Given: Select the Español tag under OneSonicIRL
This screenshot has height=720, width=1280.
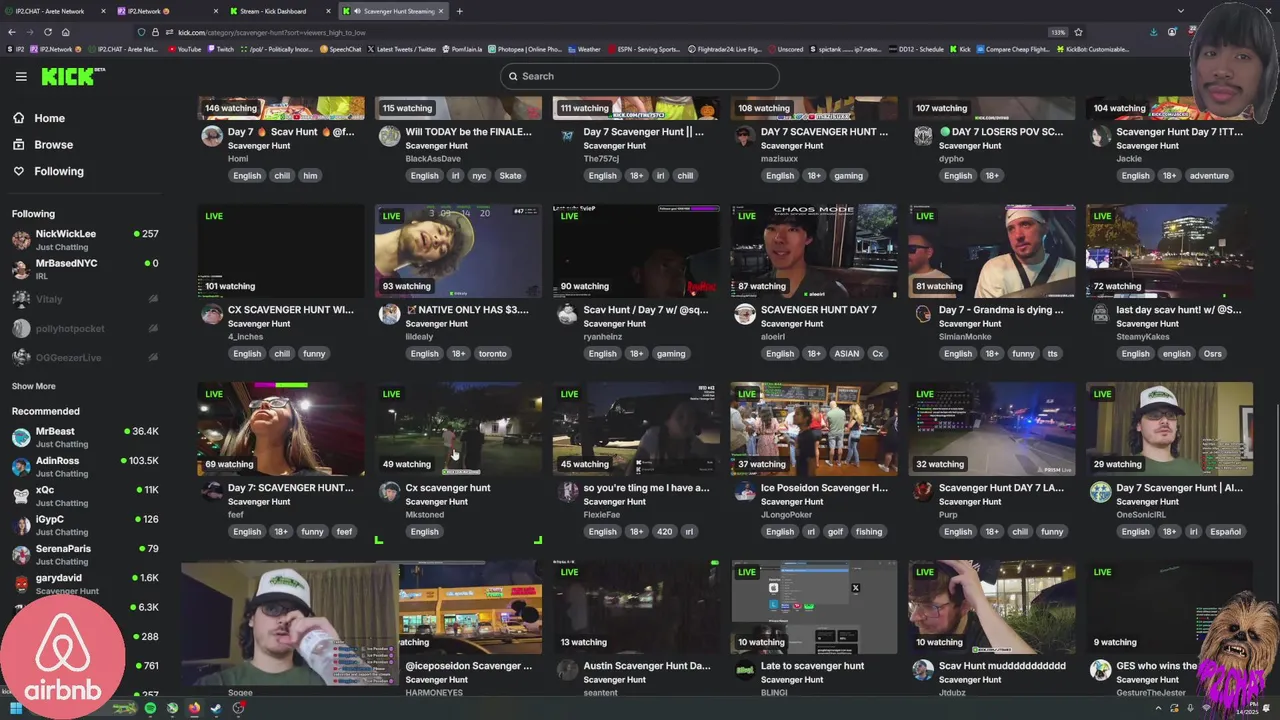Looking at the screenshot, I should (1225, 531).
